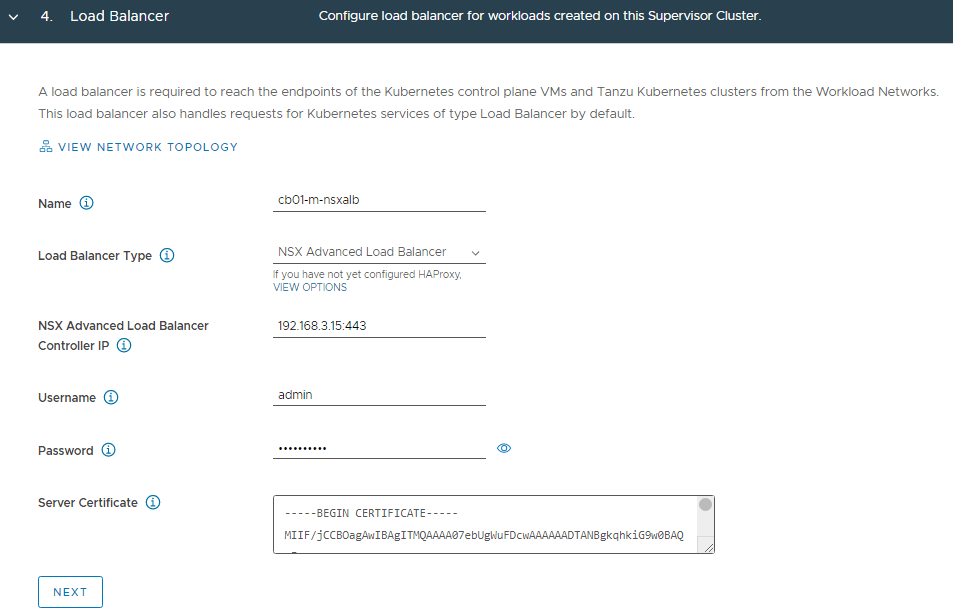Click the info icon beside Username
This screenshot has width=953, height=612.
click(x=111, y=397)
